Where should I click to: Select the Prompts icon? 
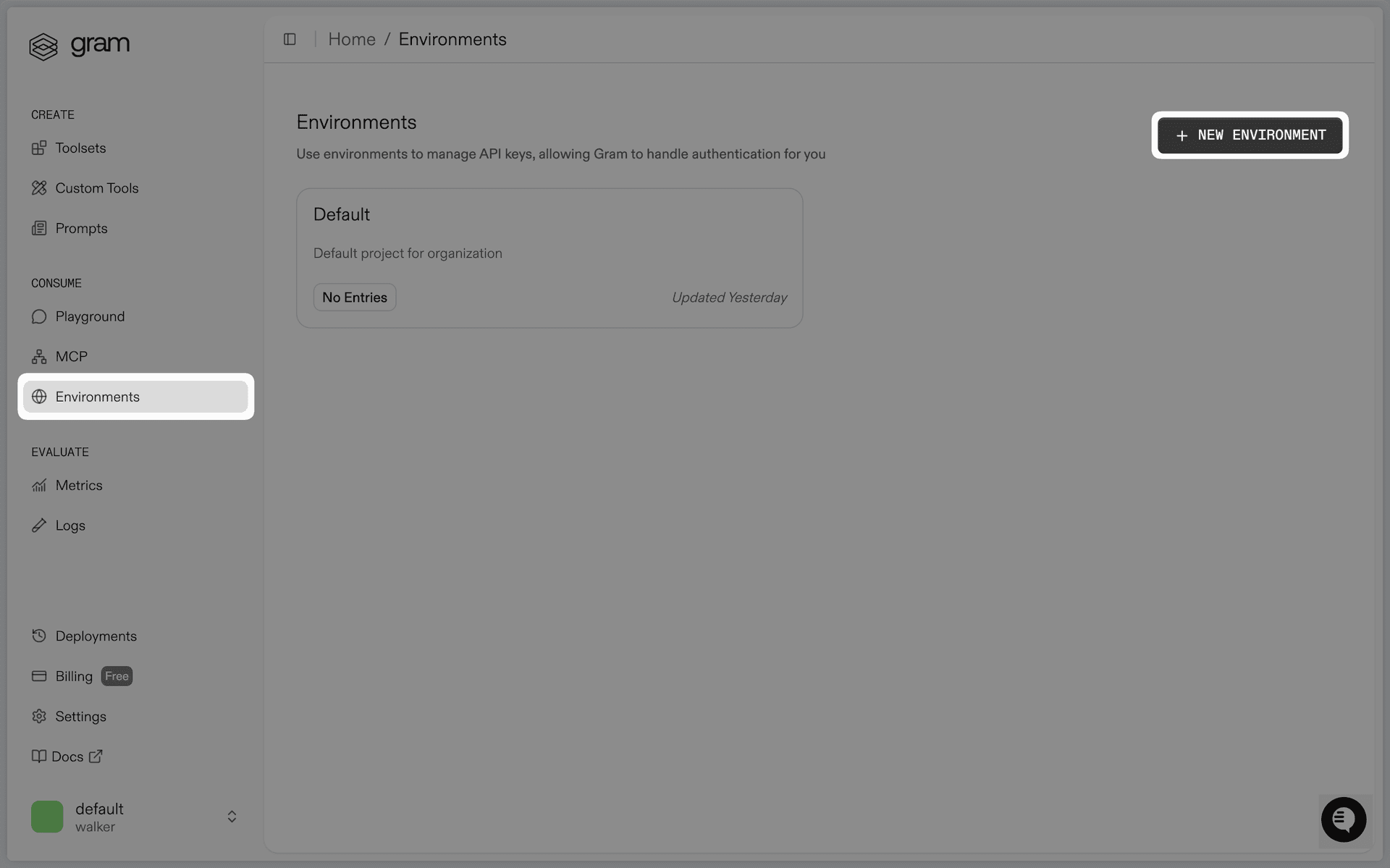tap(40, 228)
